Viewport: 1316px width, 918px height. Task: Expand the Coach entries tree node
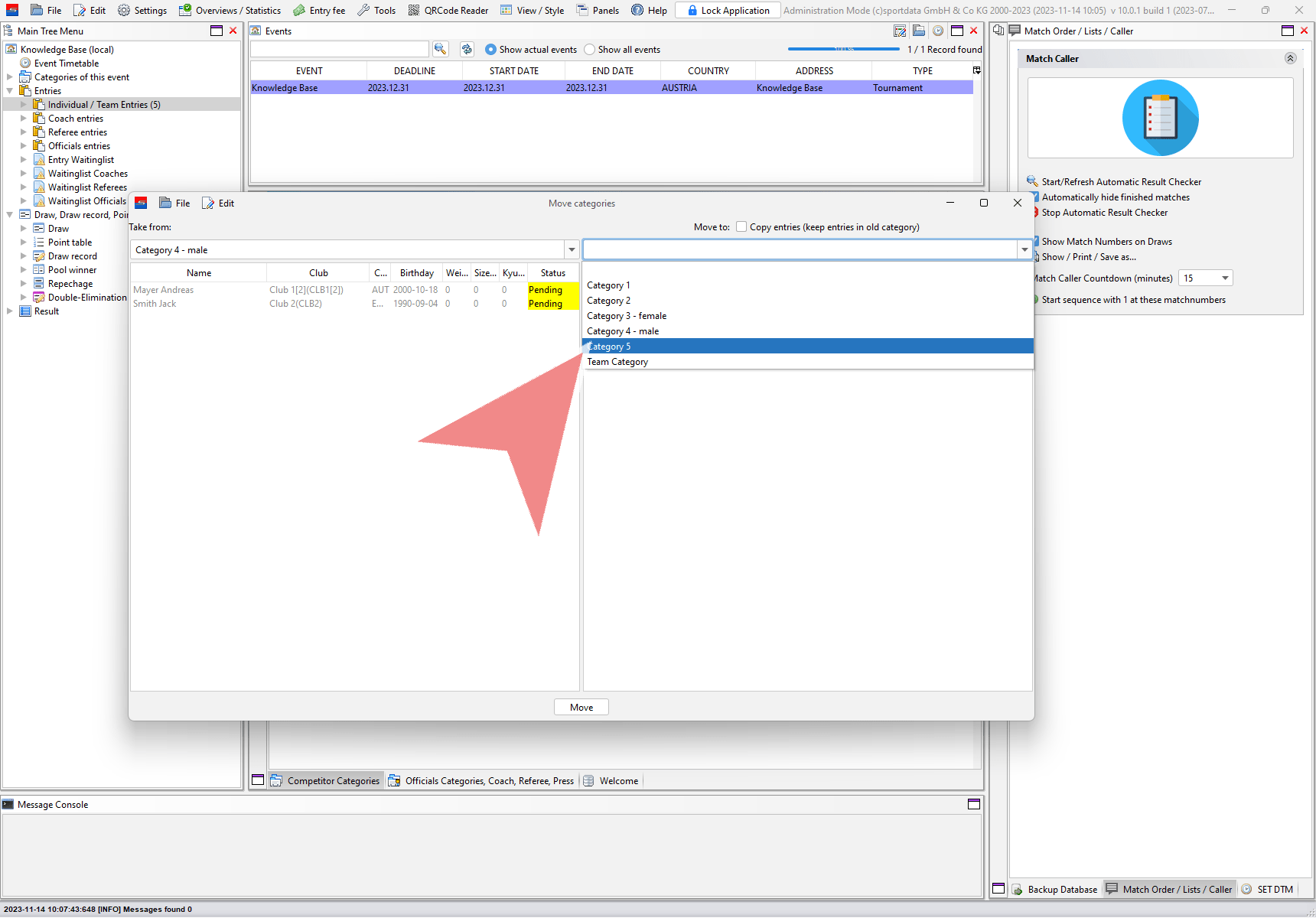tap(24, 119)
